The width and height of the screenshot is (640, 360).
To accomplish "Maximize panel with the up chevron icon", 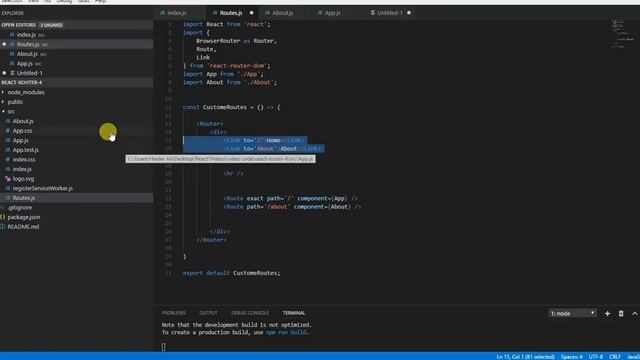I will 635,313.
